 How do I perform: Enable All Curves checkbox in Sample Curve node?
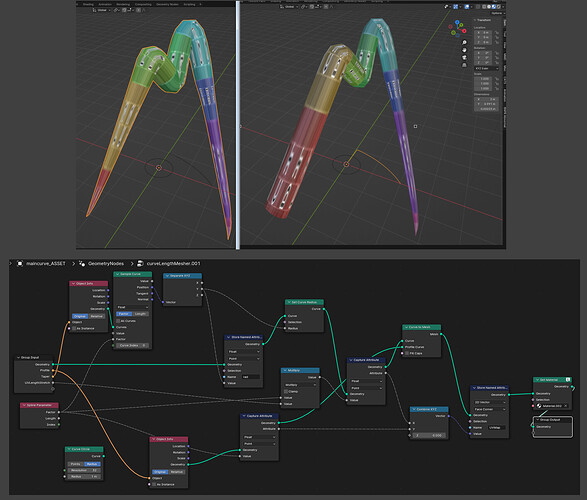pyautogui.click(x=118, y=321)
